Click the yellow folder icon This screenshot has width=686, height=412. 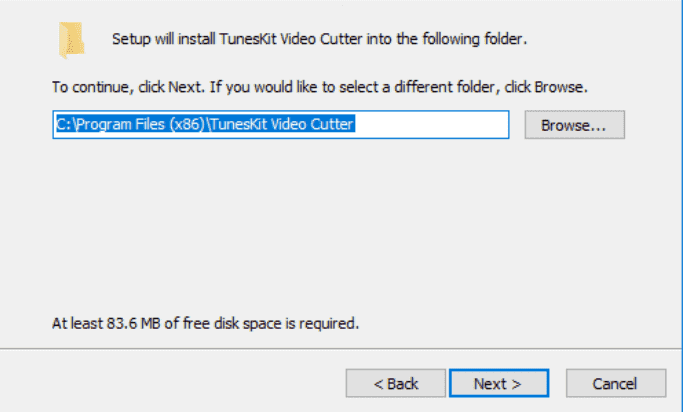71,39
